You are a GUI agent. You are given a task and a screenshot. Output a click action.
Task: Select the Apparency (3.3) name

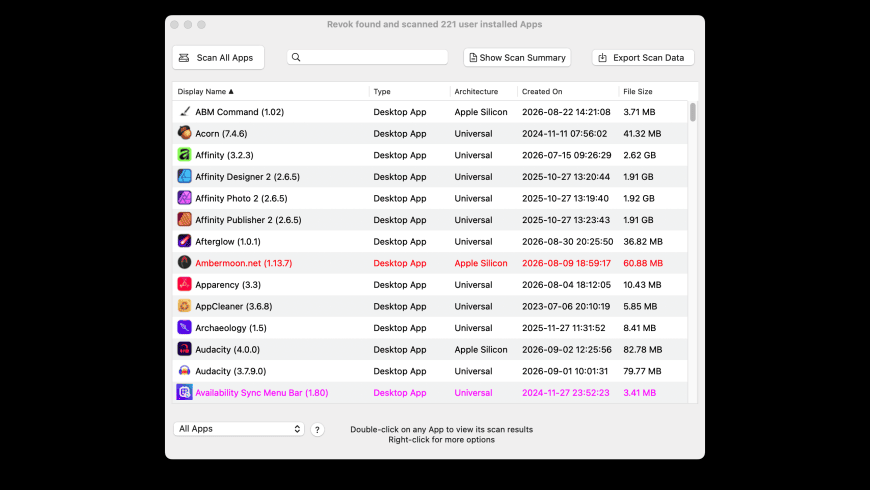(228, 285)
